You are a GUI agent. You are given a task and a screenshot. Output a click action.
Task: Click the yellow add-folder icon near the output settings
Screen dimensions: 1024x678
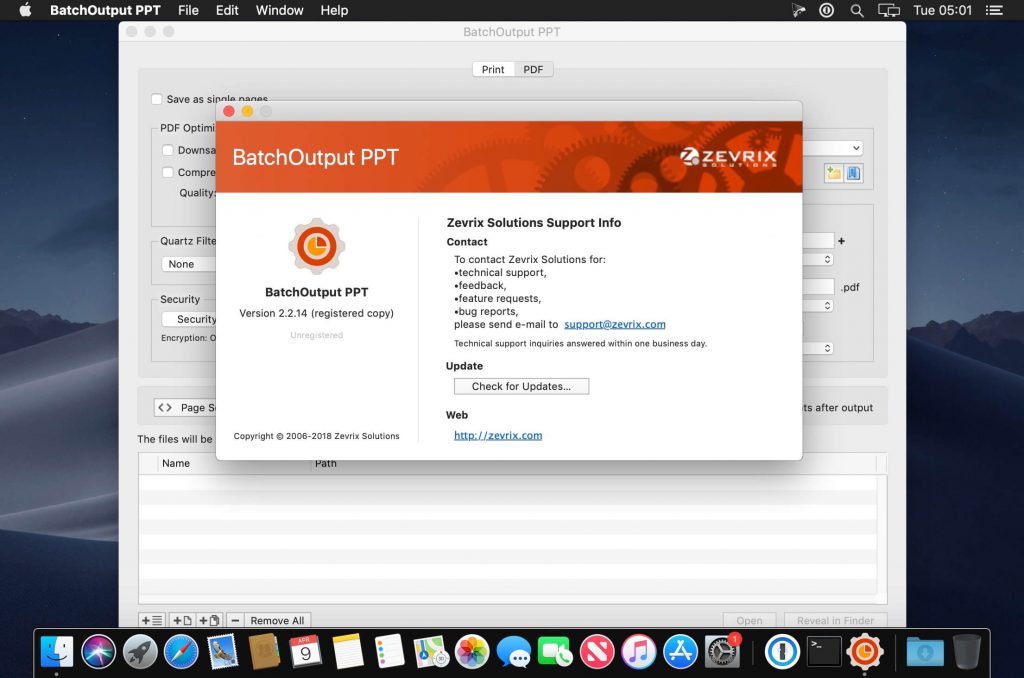834,172
